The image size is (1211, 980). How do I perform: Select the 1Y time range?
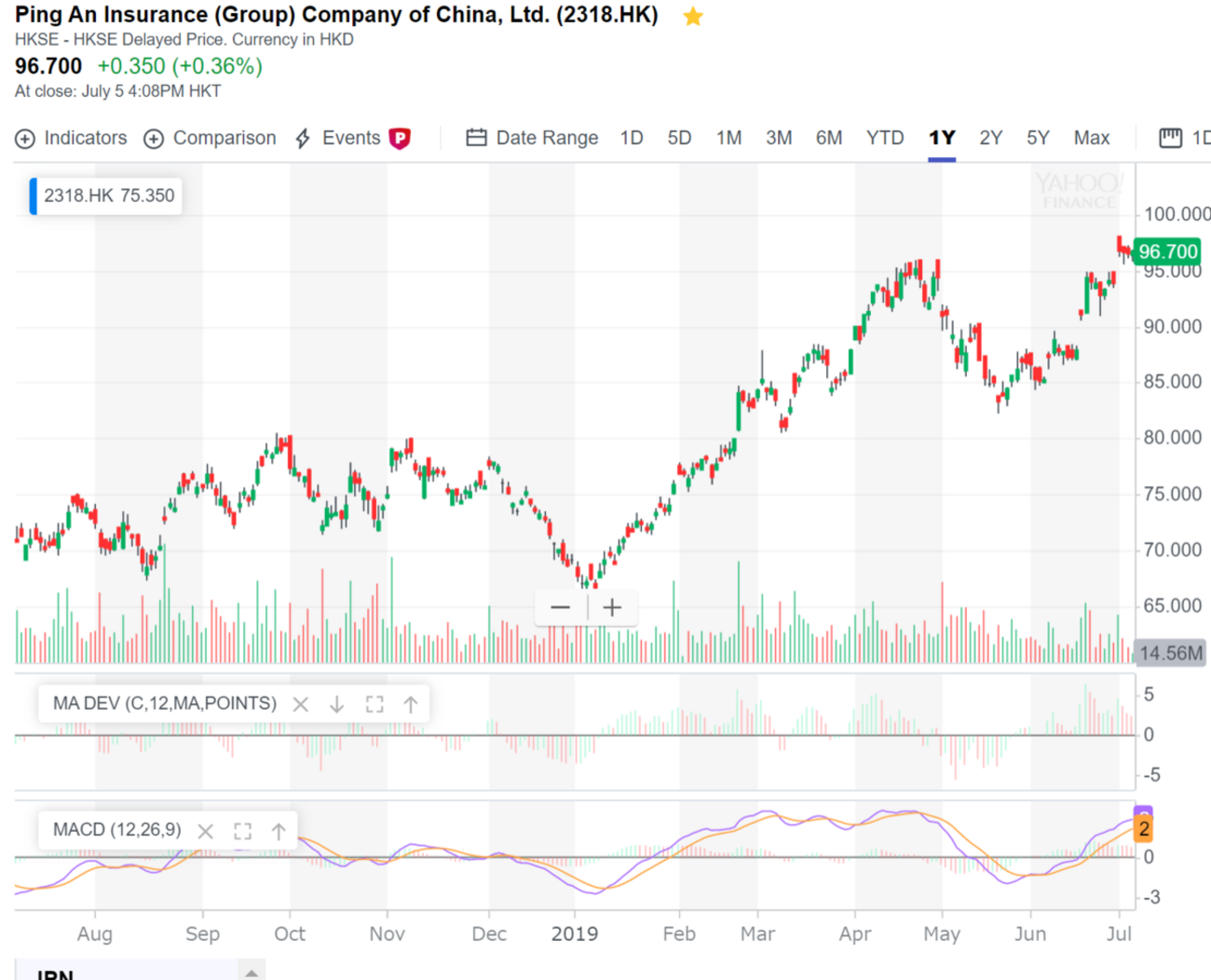(x=942, y=138)
